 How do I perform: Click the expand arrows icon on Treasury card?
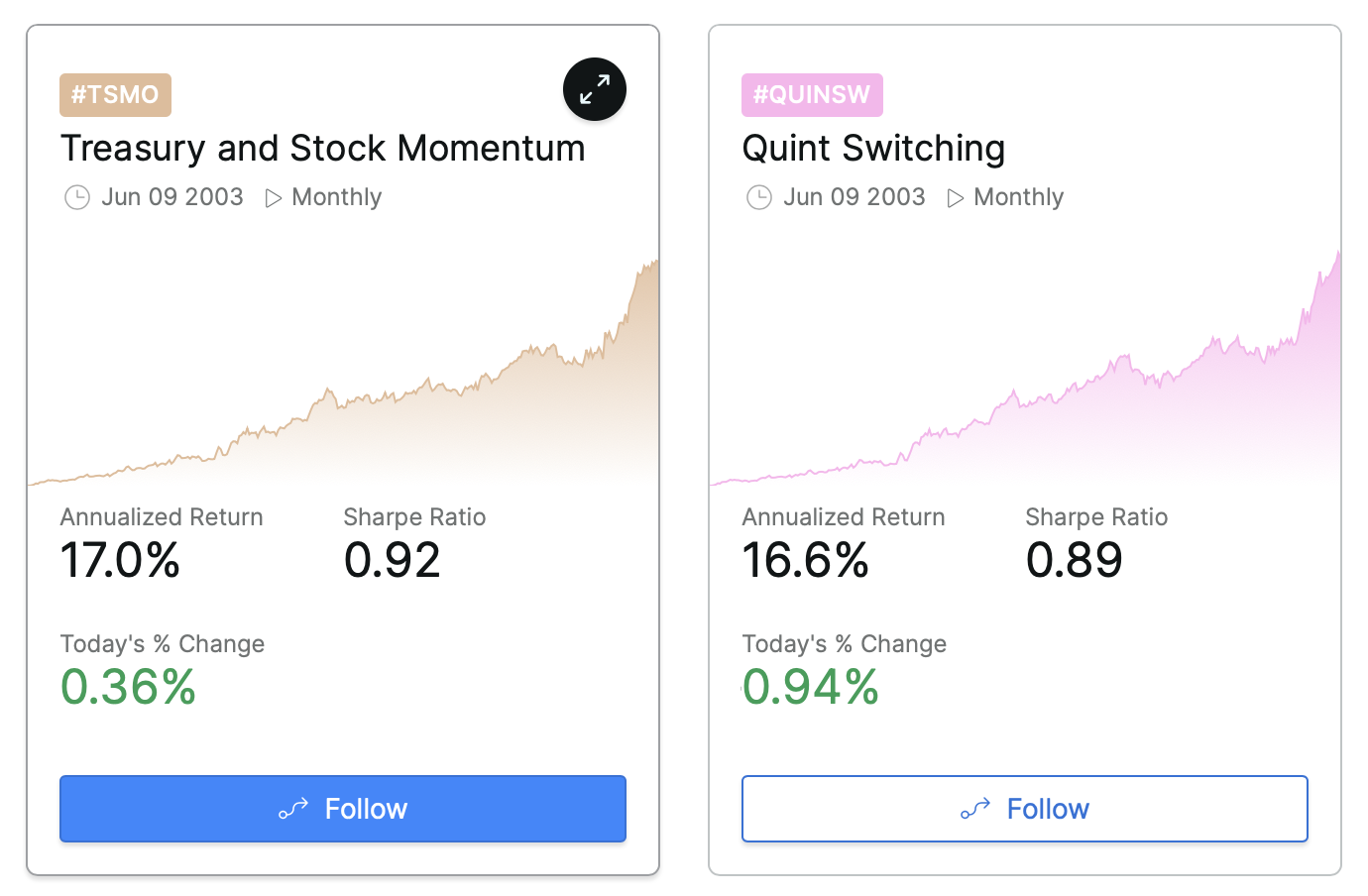[x=595, y=89]
